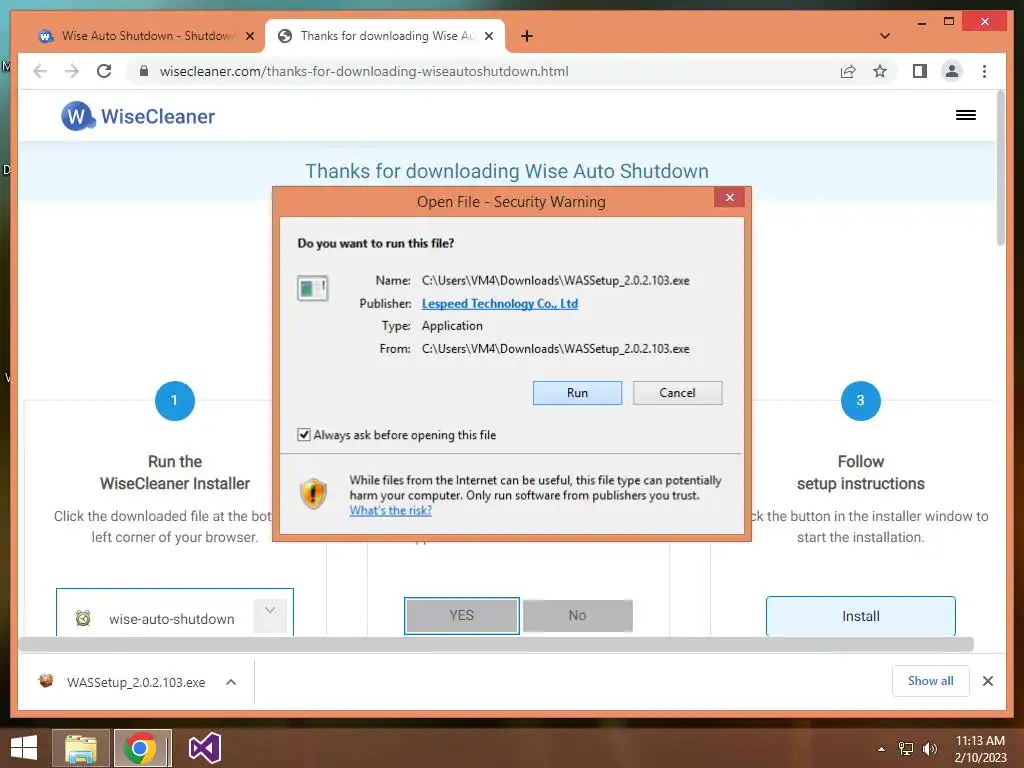Click the No button on the page

[x=577, y=615]
